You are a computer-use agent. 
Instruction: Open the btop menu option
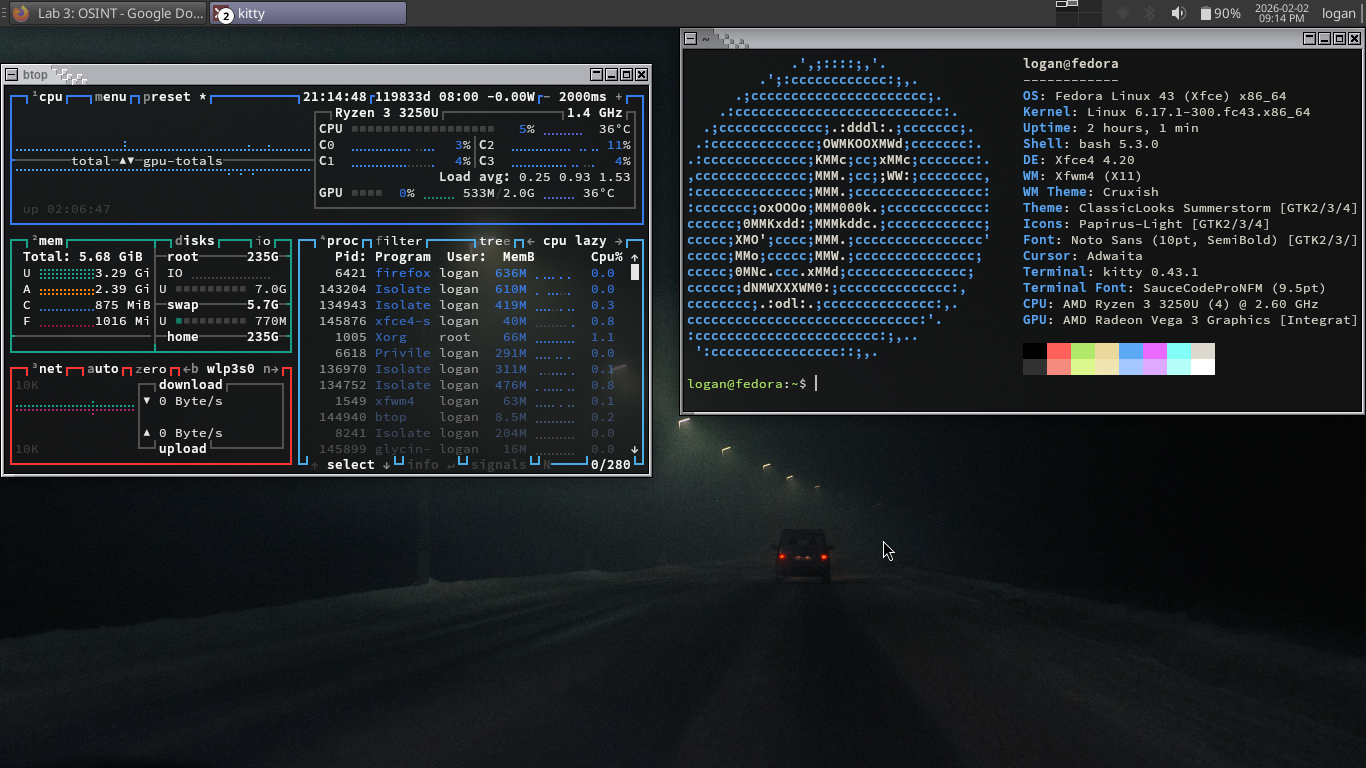110,97
